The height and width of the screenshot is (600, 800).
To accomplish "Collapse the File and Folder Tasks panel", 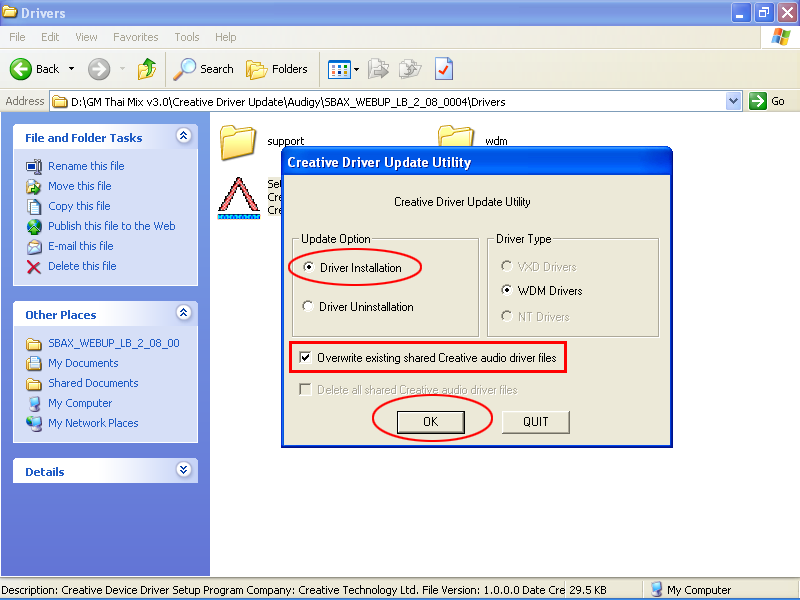I will point(184,135).
